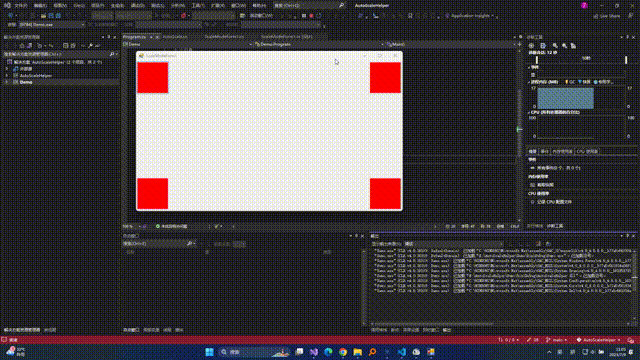Expand the AutoScaleHelper project node

(x=6, y=76)
